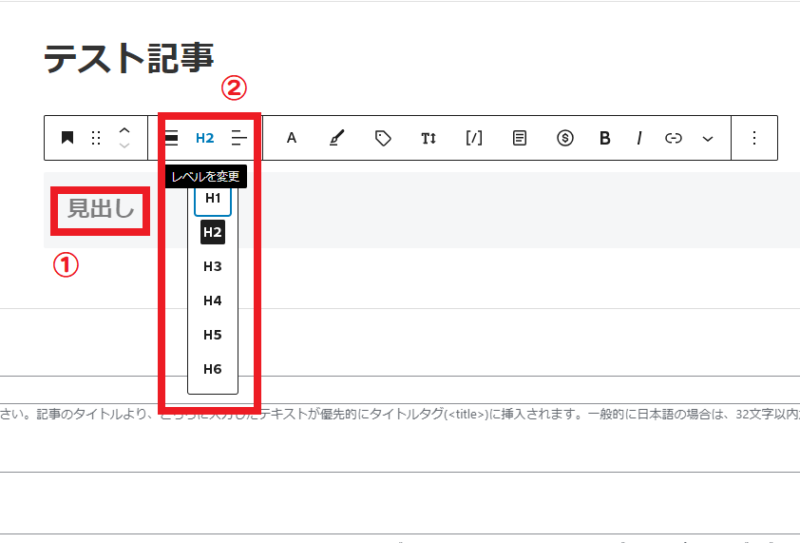Select the highlighter marker icon
Screen dimensions: 800x543
click(336, 138)
